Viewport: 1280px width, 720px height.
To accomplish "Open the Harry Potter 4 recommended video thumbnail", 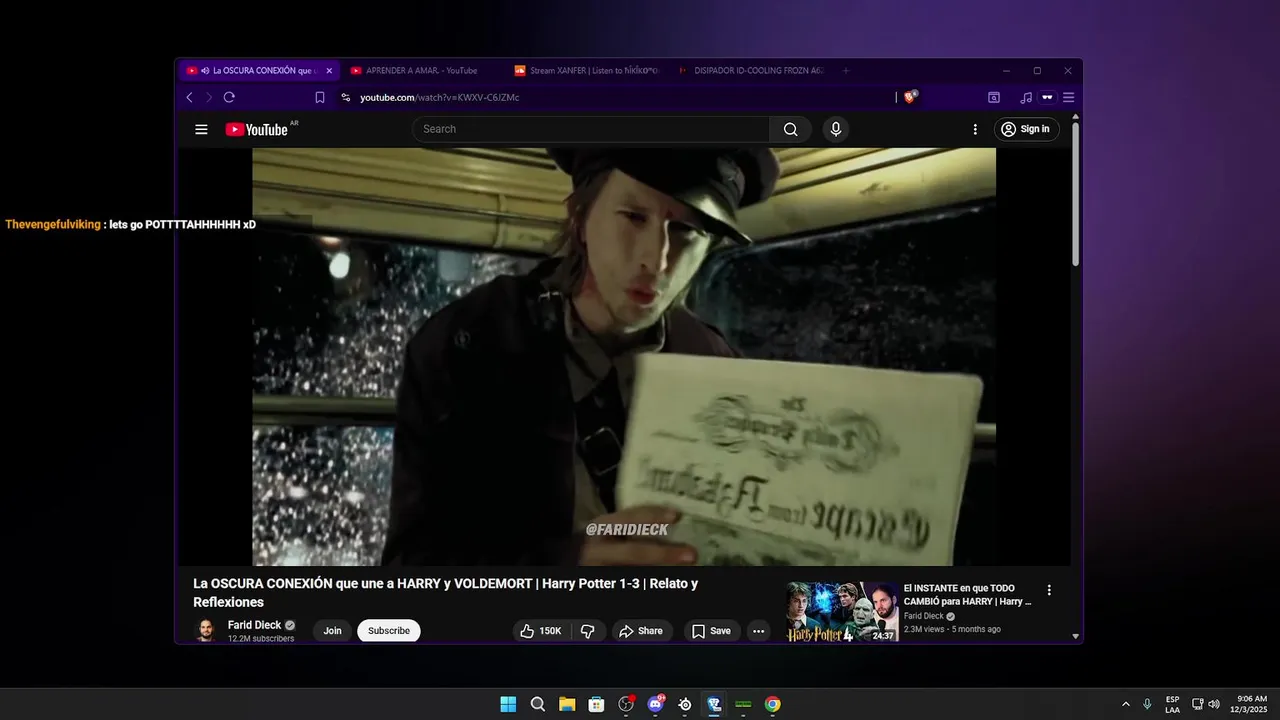I will [842, 612].
